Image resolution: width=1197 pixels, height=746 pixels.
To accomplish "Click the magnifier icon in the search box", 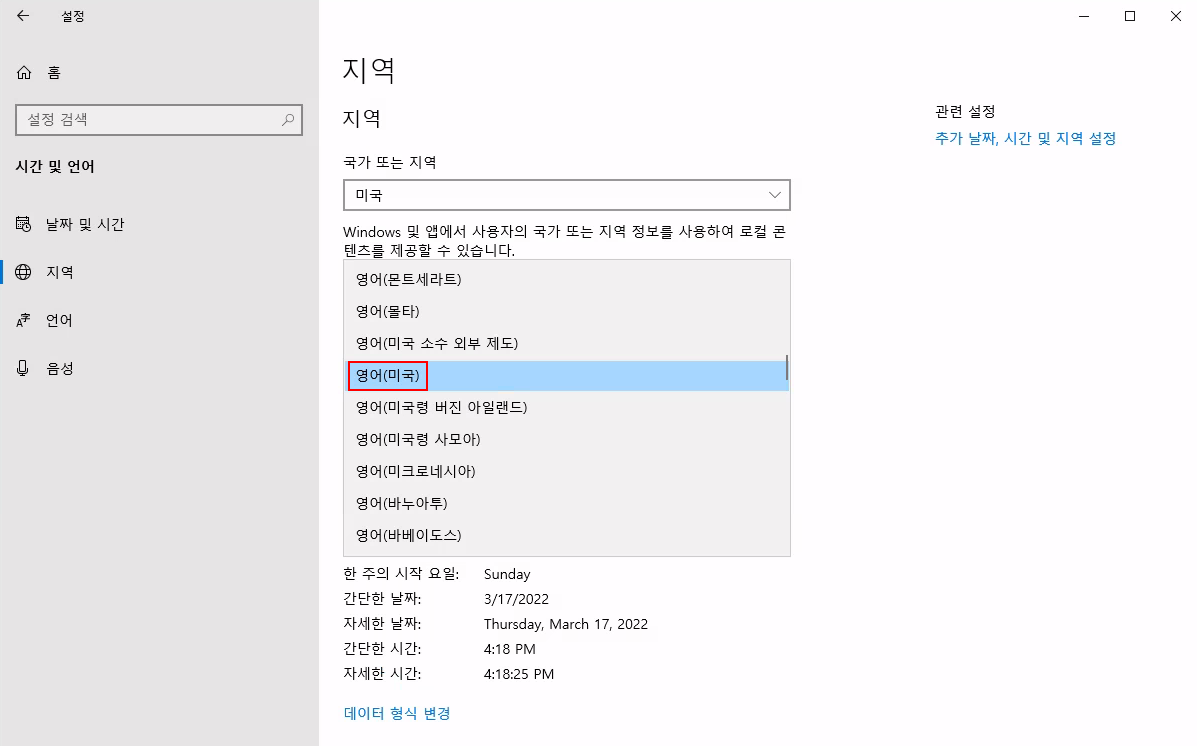I will pos(288,119).
